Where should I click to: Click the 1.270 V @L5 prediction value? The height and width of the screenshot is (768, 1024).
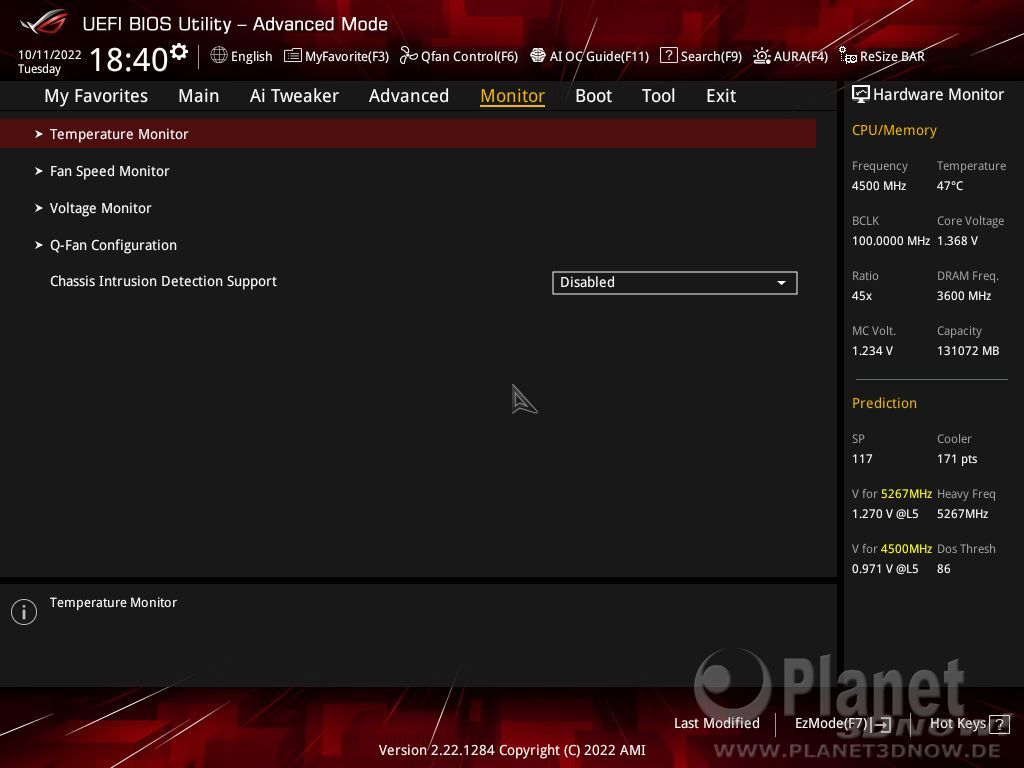pyautogui.click(x=885, y=514)
